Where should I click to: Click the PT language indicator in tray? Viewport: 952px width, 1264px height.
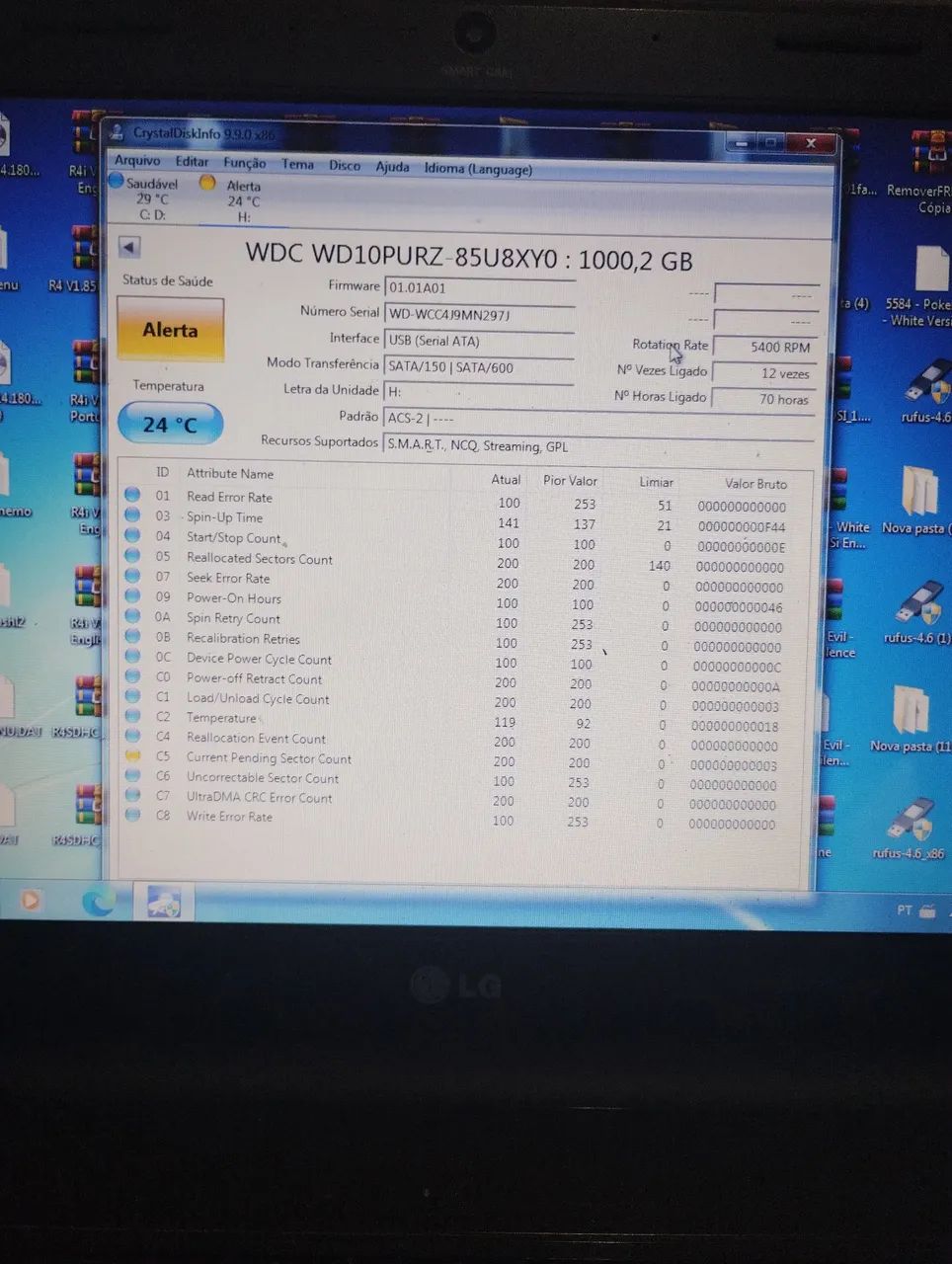tap(905, 909)
